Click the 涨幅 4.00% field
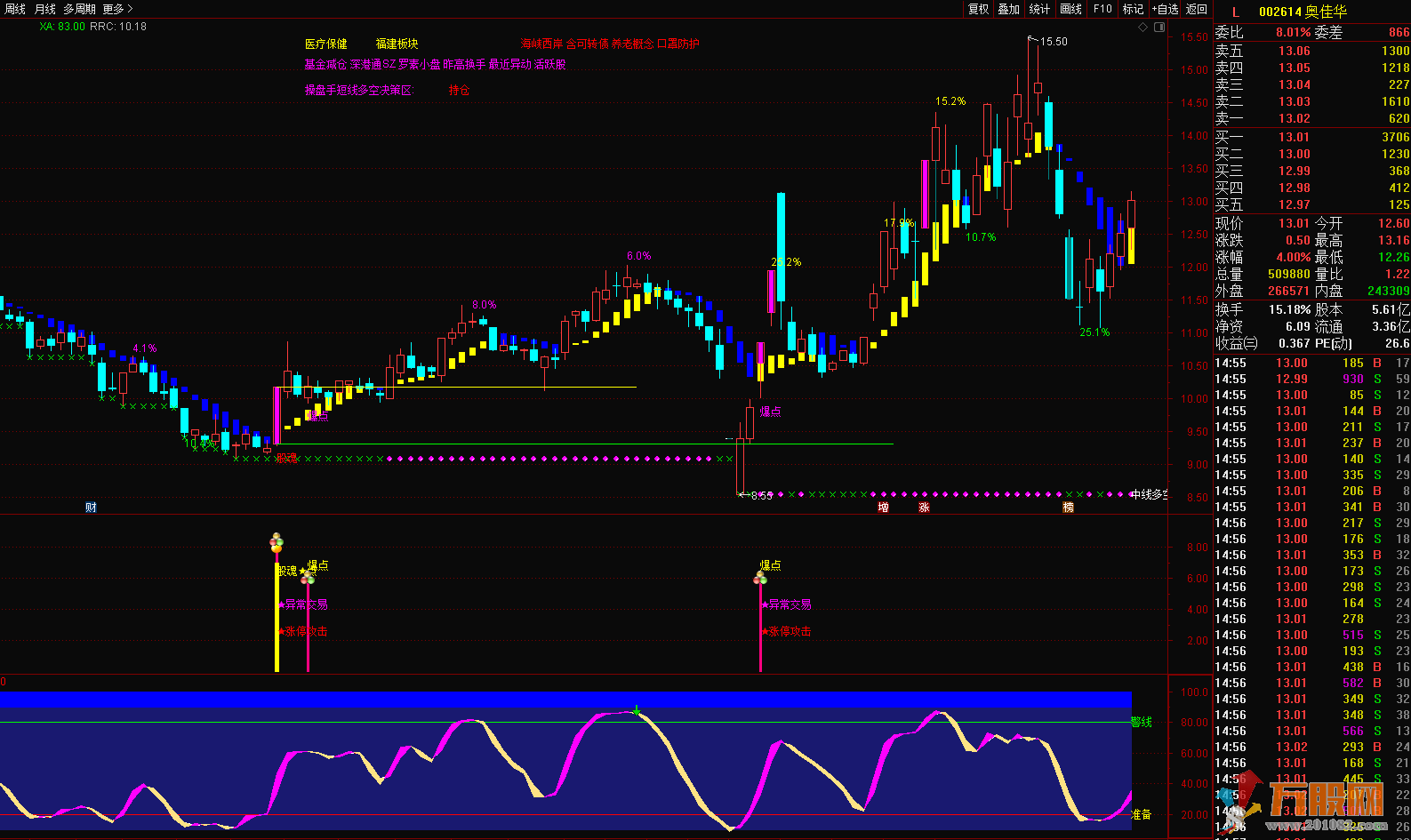The width and height of the screenshot is (1411, 840). (1263, 257)
